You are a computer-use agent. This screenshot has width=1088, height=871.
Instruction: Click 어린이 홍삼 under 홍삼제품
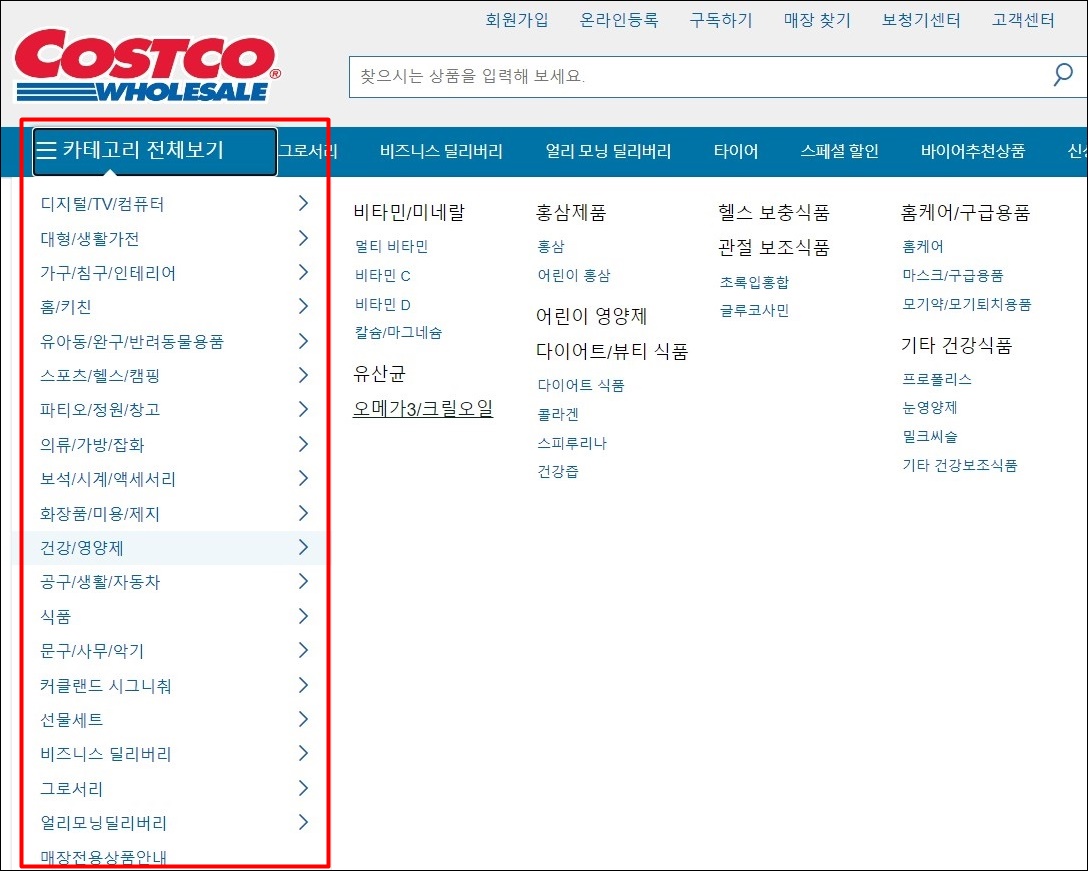[x=572, y=274]
